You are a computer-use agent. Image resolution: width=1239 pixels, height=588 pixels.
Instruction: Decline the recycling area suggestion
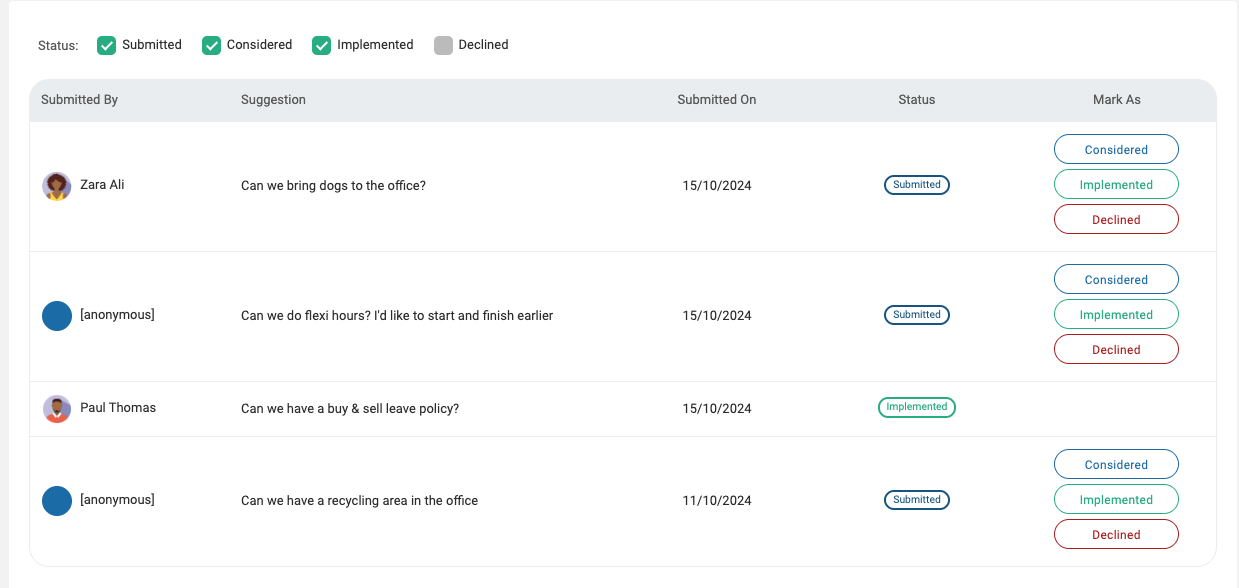point(1116,535)
